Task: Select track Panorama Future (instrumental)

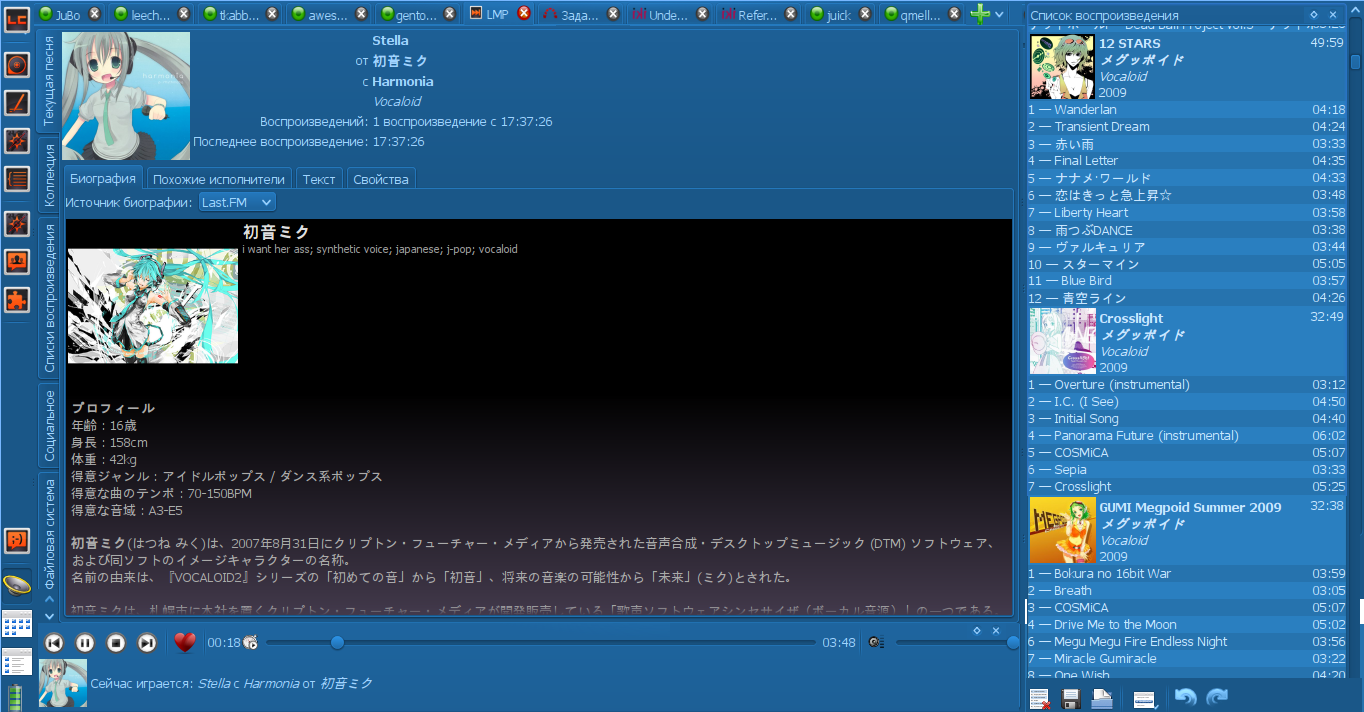Action: coord(1186,436)
